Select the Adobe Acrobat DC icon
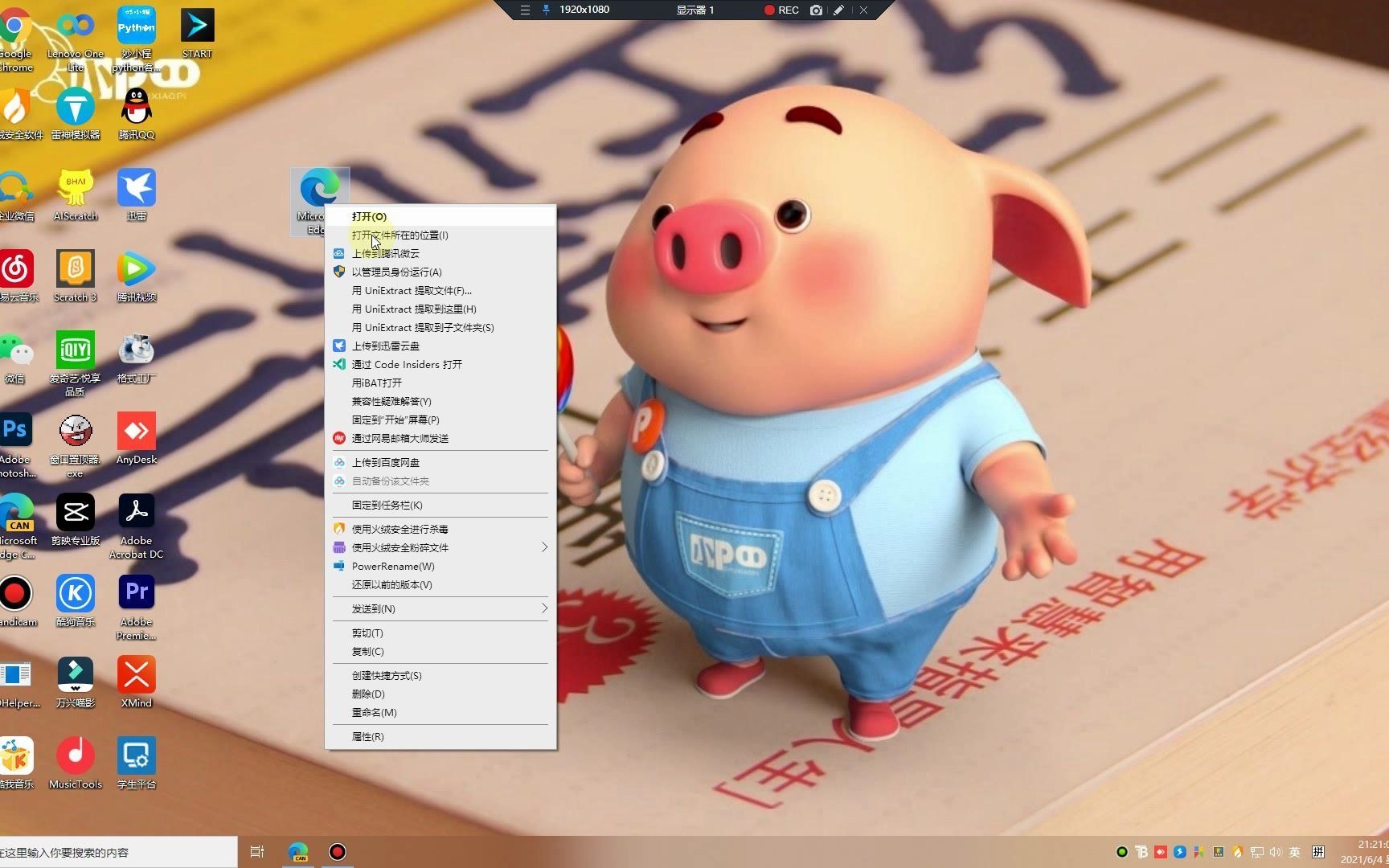Screen dimensions: 1389x868 pos(137,526)
